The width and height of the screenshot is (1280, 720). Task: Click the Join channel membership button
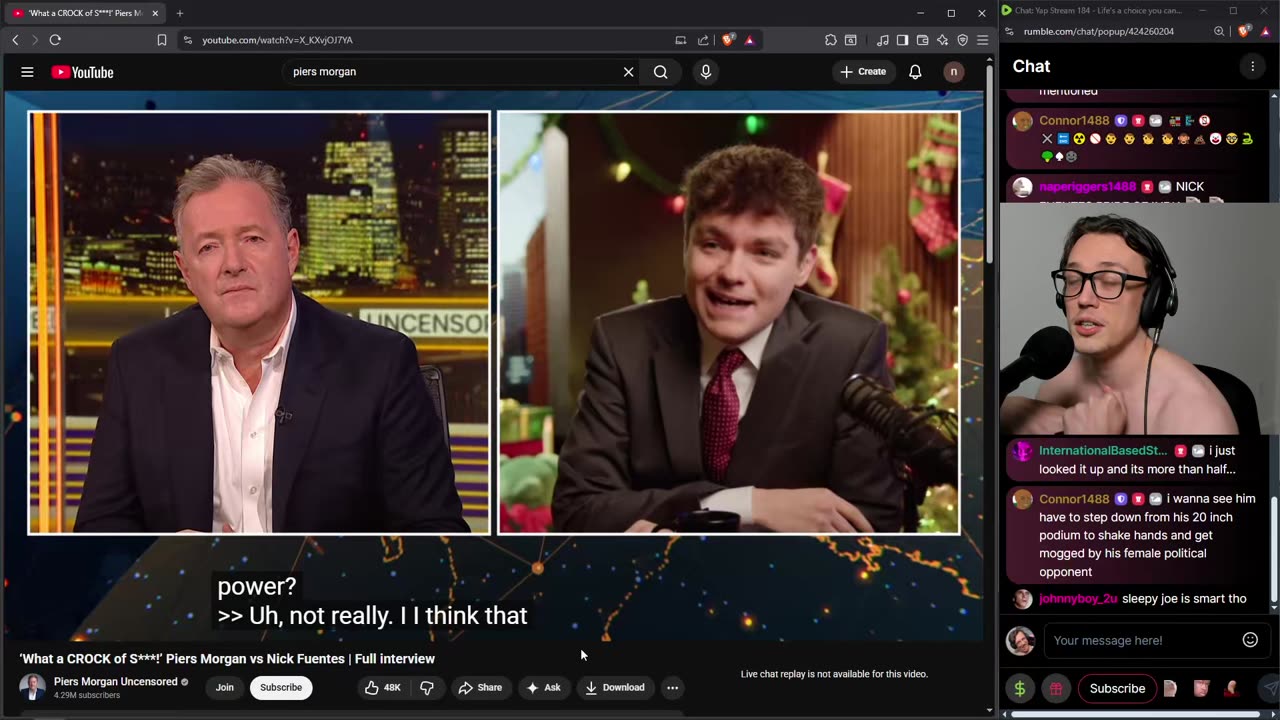coord(225,687)
